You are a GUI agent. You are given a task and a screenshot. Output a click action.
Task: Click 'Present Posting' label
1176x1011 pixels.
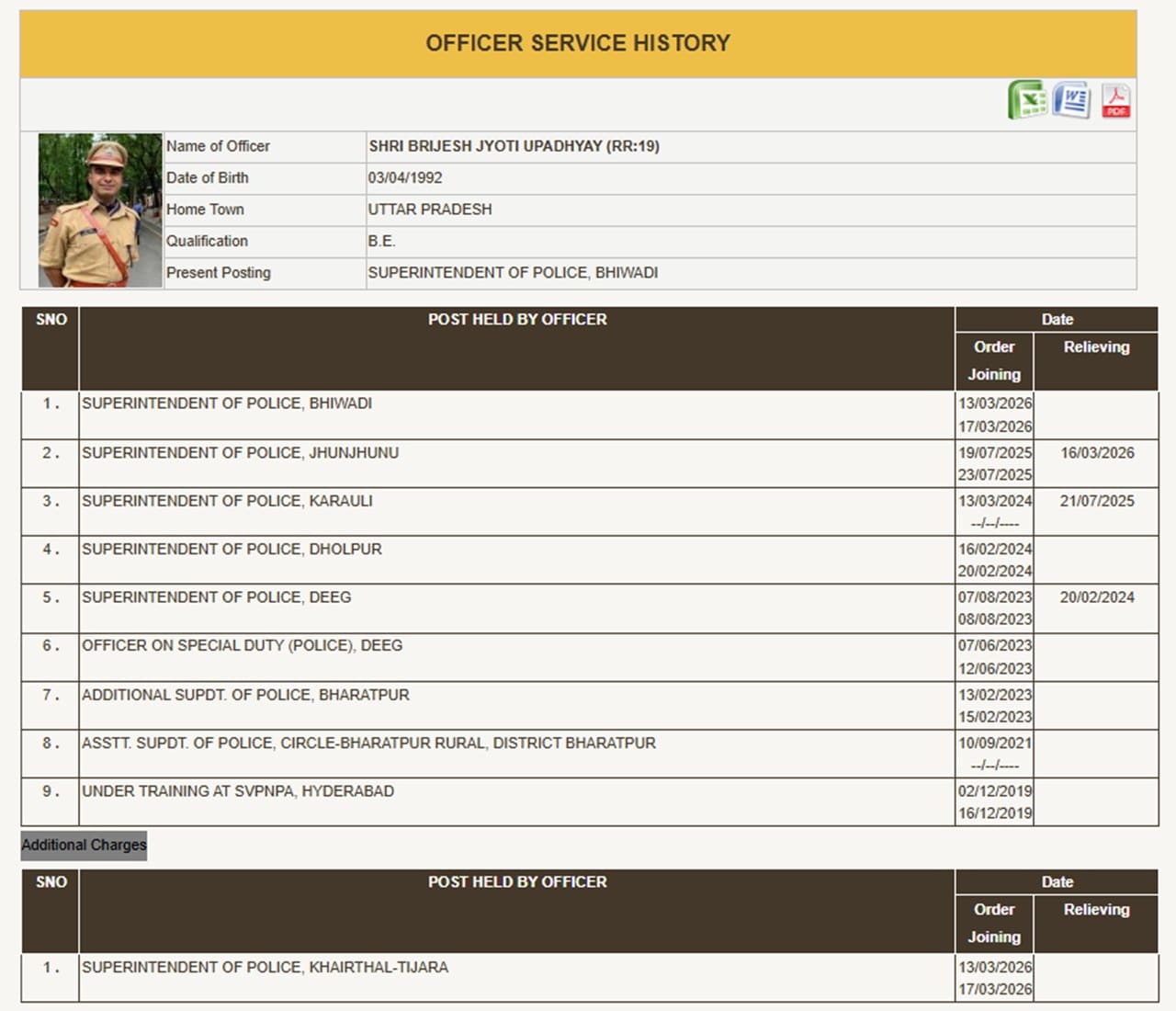[x=219, y=272]
